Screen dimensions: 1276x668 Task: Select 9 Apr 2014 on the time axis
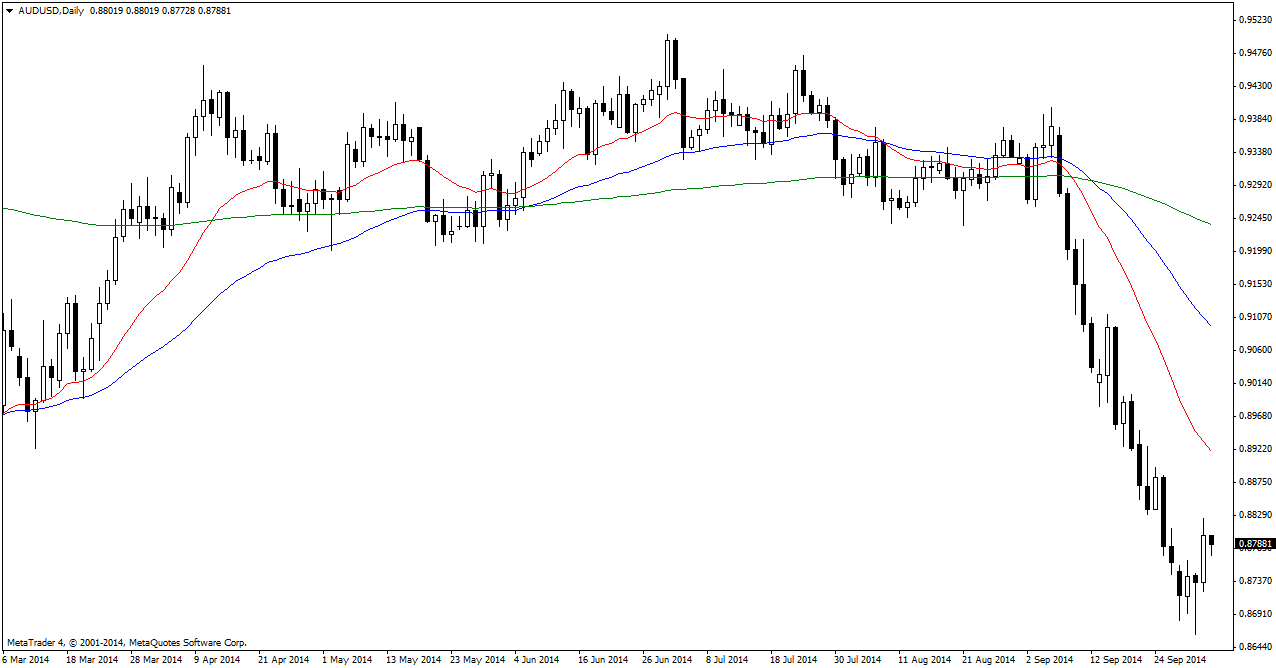click(x=217, y=660)
